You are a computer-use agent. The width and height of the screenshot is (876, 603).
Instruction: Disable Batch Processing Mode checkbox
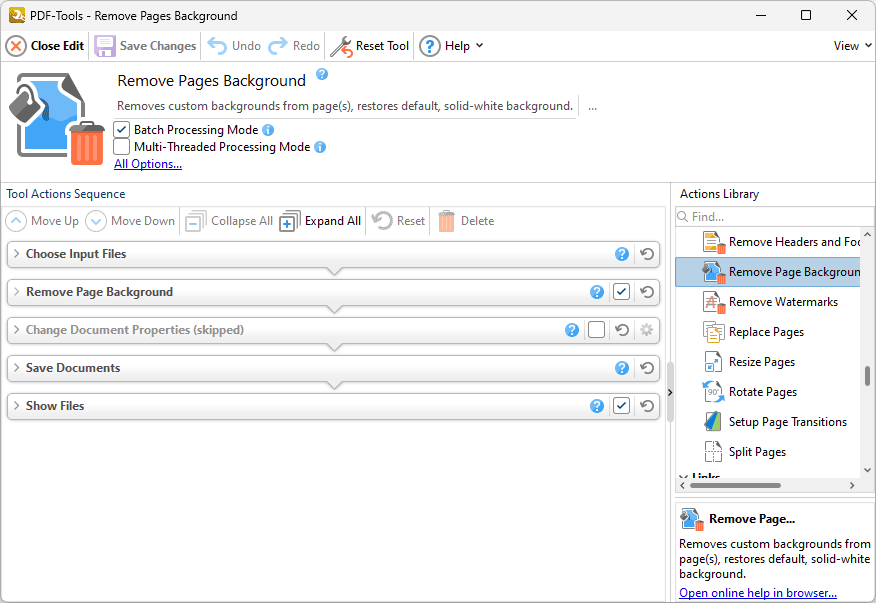point(122,130)
